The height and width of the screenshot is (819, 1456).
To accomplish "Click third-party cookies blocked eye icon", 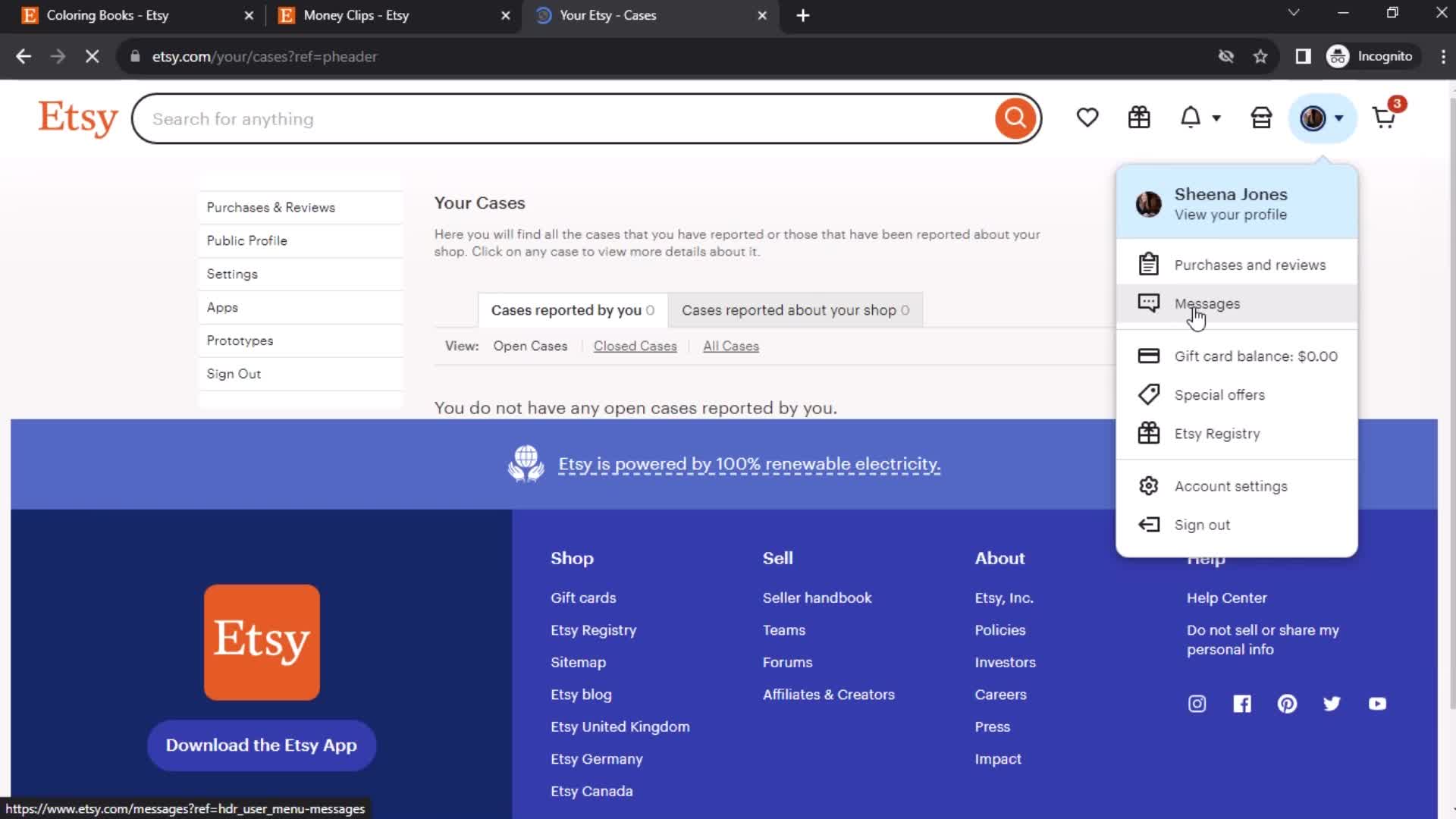I will coord(1225,56).
